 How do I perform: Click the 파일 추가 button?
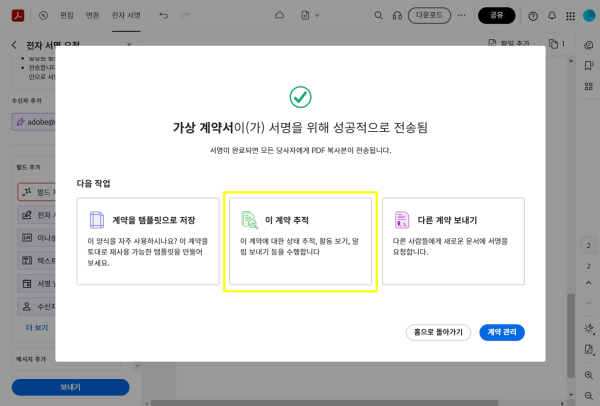[509, 44]
